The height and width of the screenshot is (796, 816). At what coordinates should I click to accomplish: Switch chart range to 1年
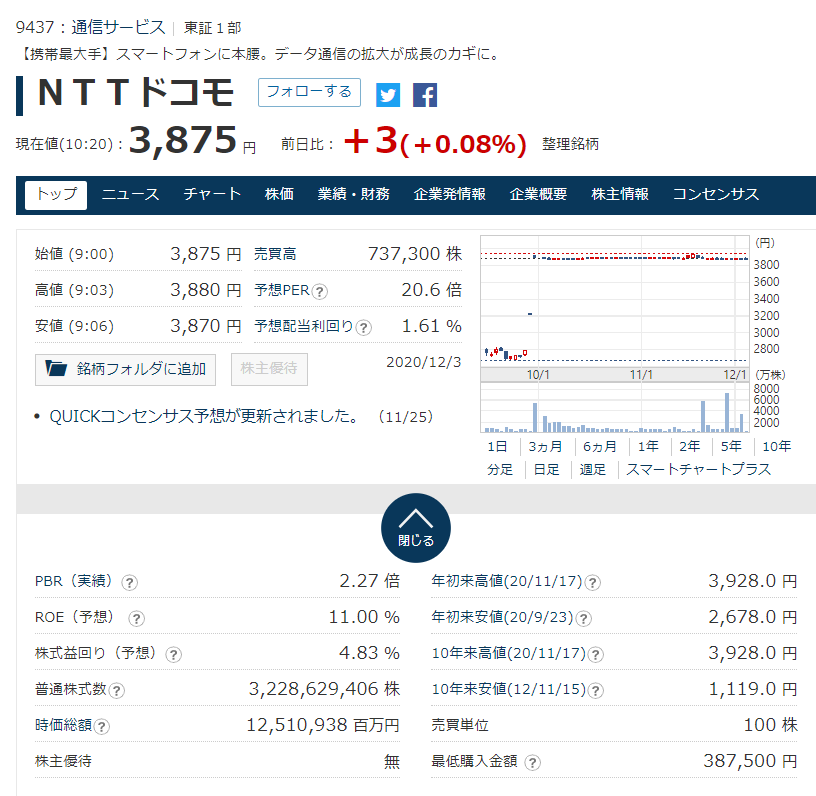[x=648, y=446]
